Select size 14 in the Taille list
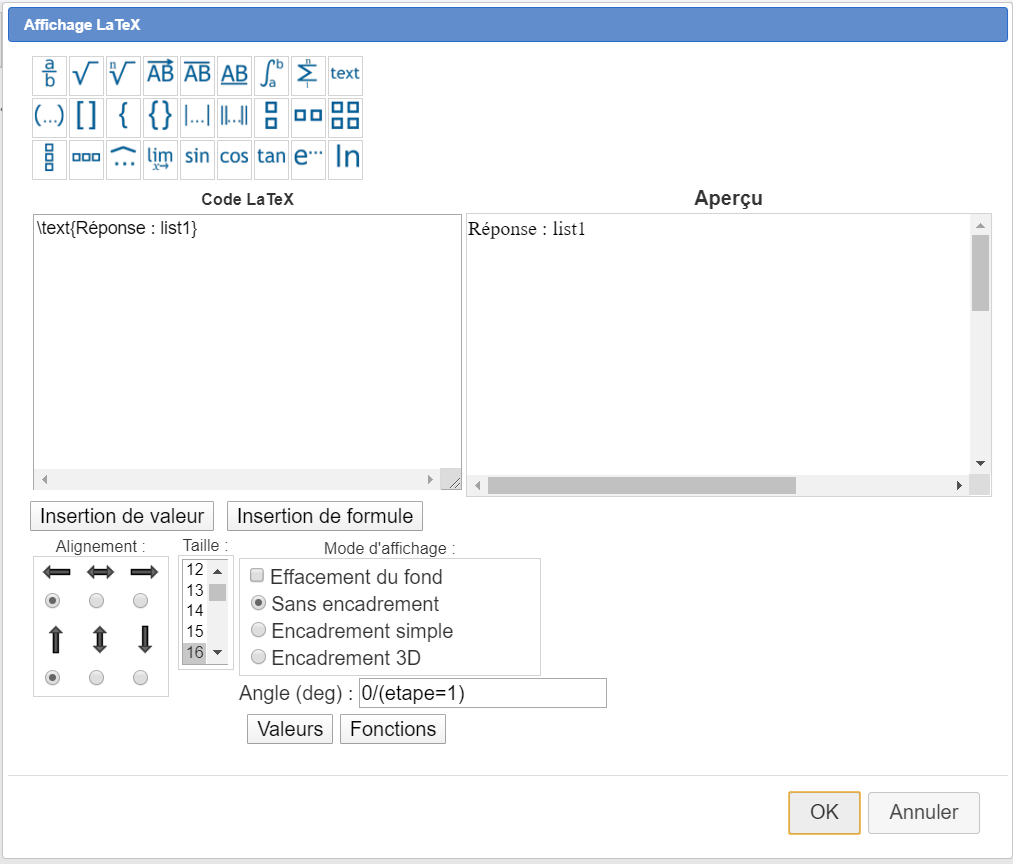Screen dimensions: 1013x864 tap(195, 611)
